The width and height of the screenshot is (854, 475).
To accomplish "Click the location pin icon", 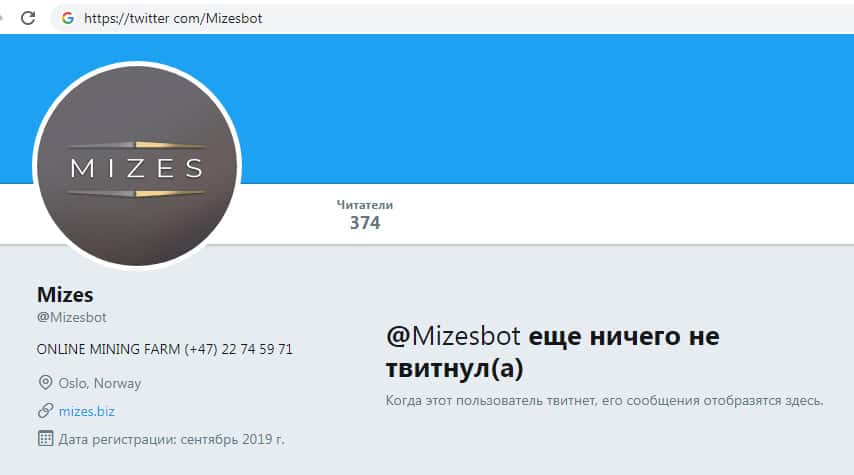I will (x=45, y=382).
